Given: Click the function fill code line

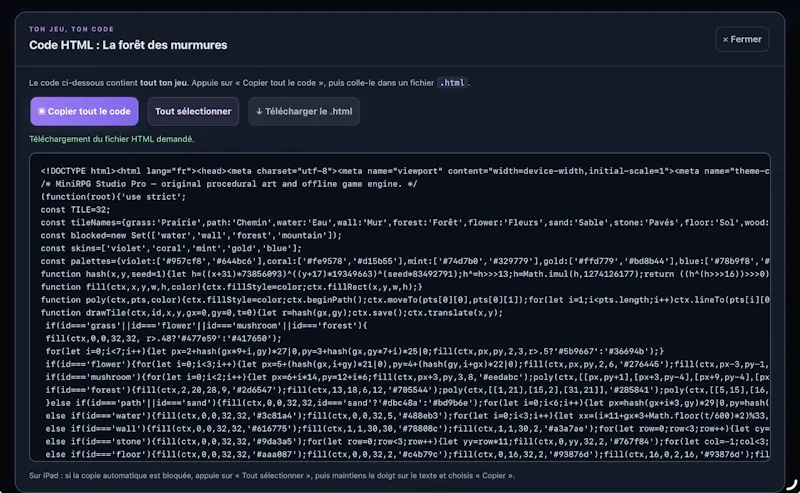Looking at the screenshot, I should tap(232, 287).
